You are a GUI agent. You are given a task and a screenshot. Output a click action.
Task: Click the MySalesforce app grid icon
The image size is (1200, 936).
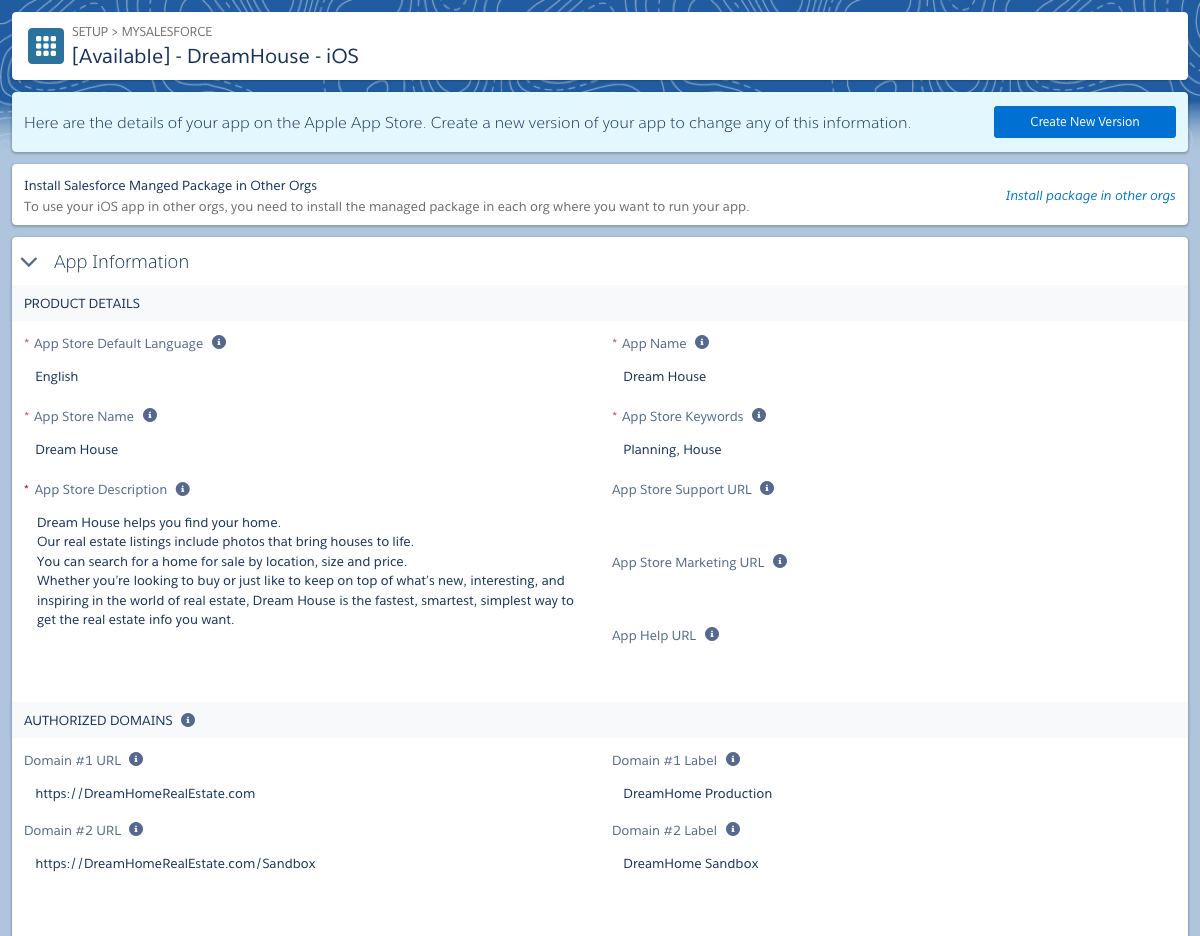point(46,46)
